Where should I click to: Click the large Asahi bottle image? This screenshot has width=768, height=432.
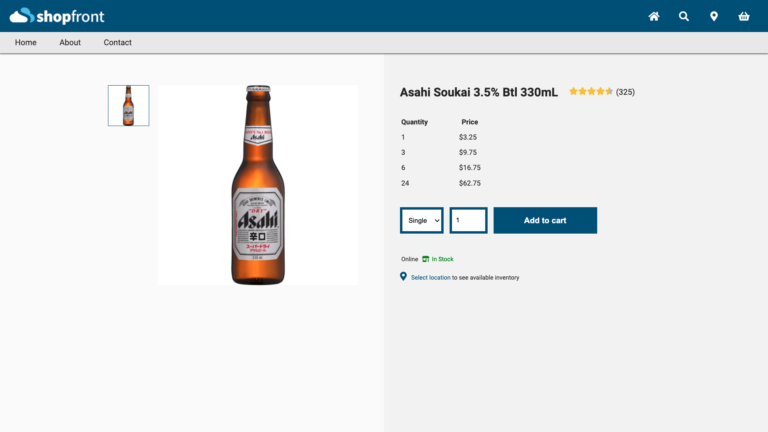258,185
